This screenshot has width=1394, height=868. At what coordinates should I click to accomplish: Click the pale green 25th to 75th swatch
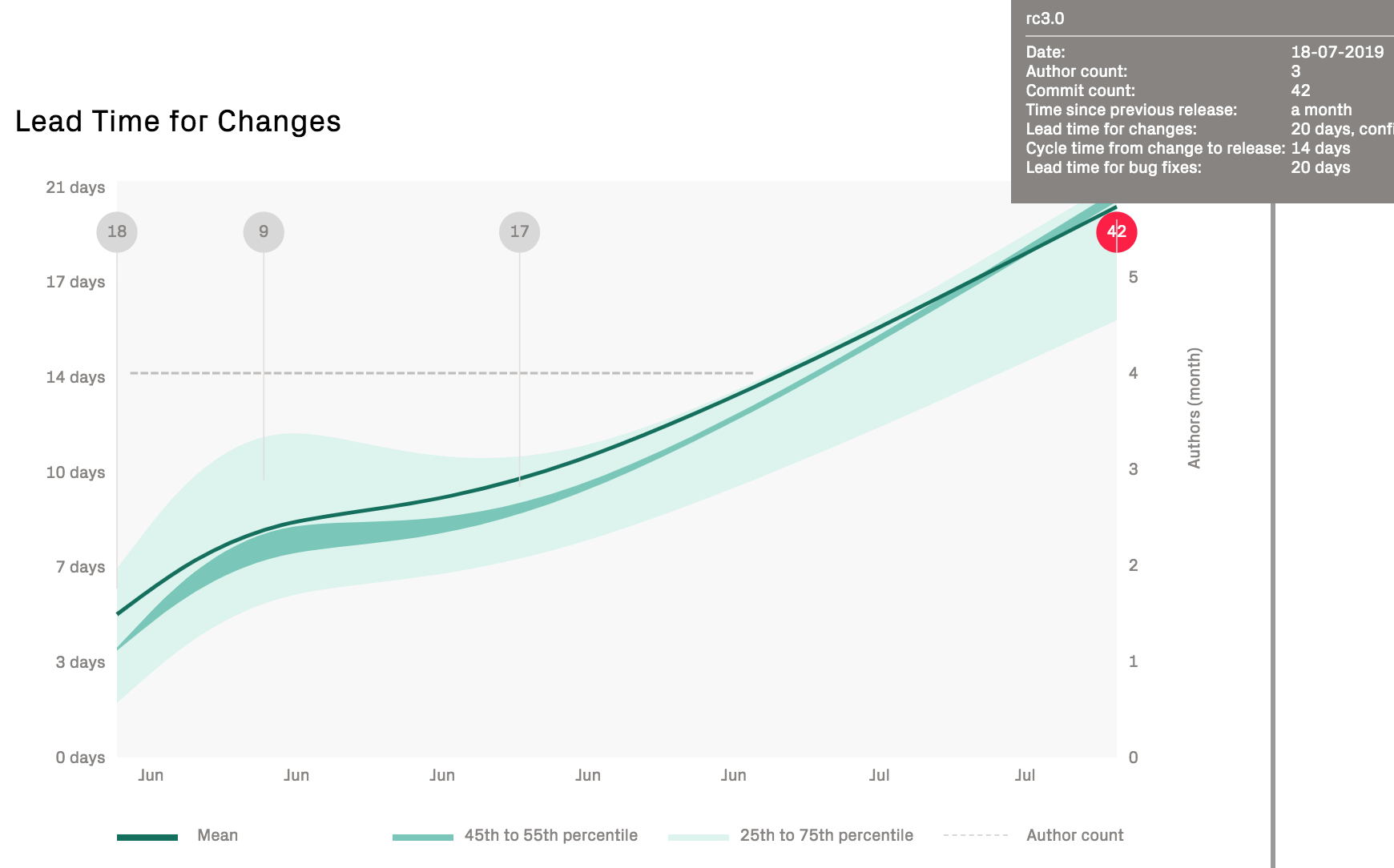[x=699, y=838]
